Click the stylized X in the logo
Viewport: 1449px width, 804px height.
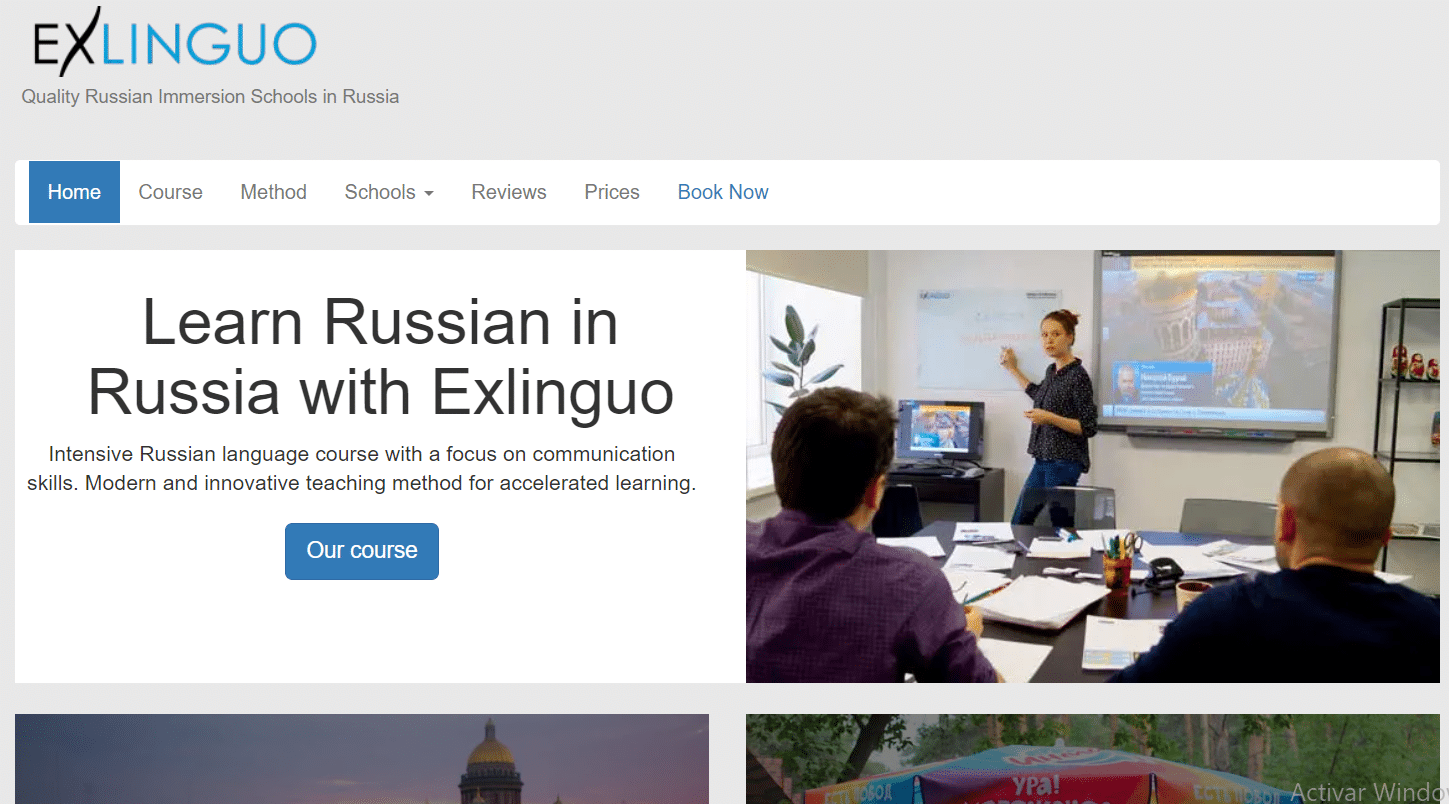[78, 43]
